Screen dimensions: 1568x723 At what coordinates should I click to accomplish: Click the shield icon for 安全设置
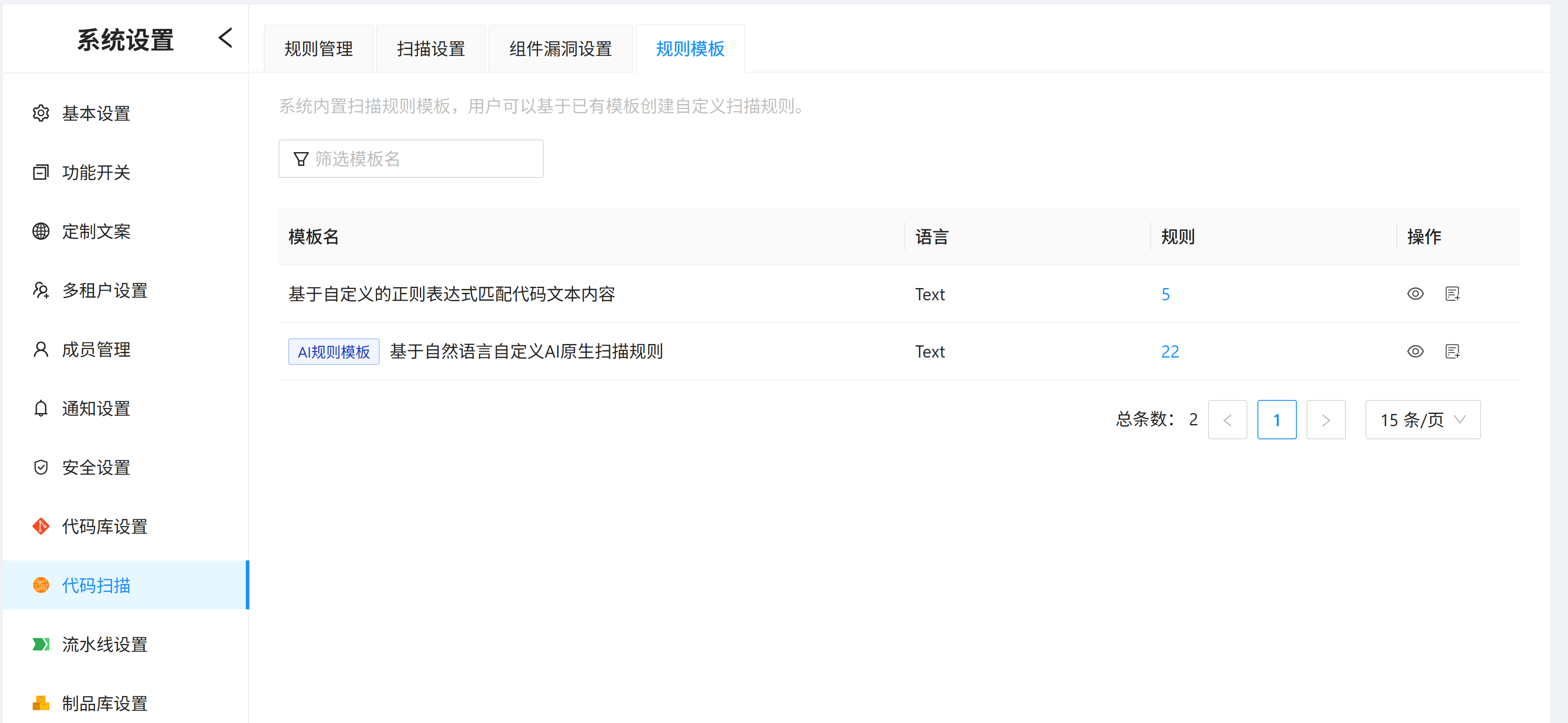[x=41, y=467]
